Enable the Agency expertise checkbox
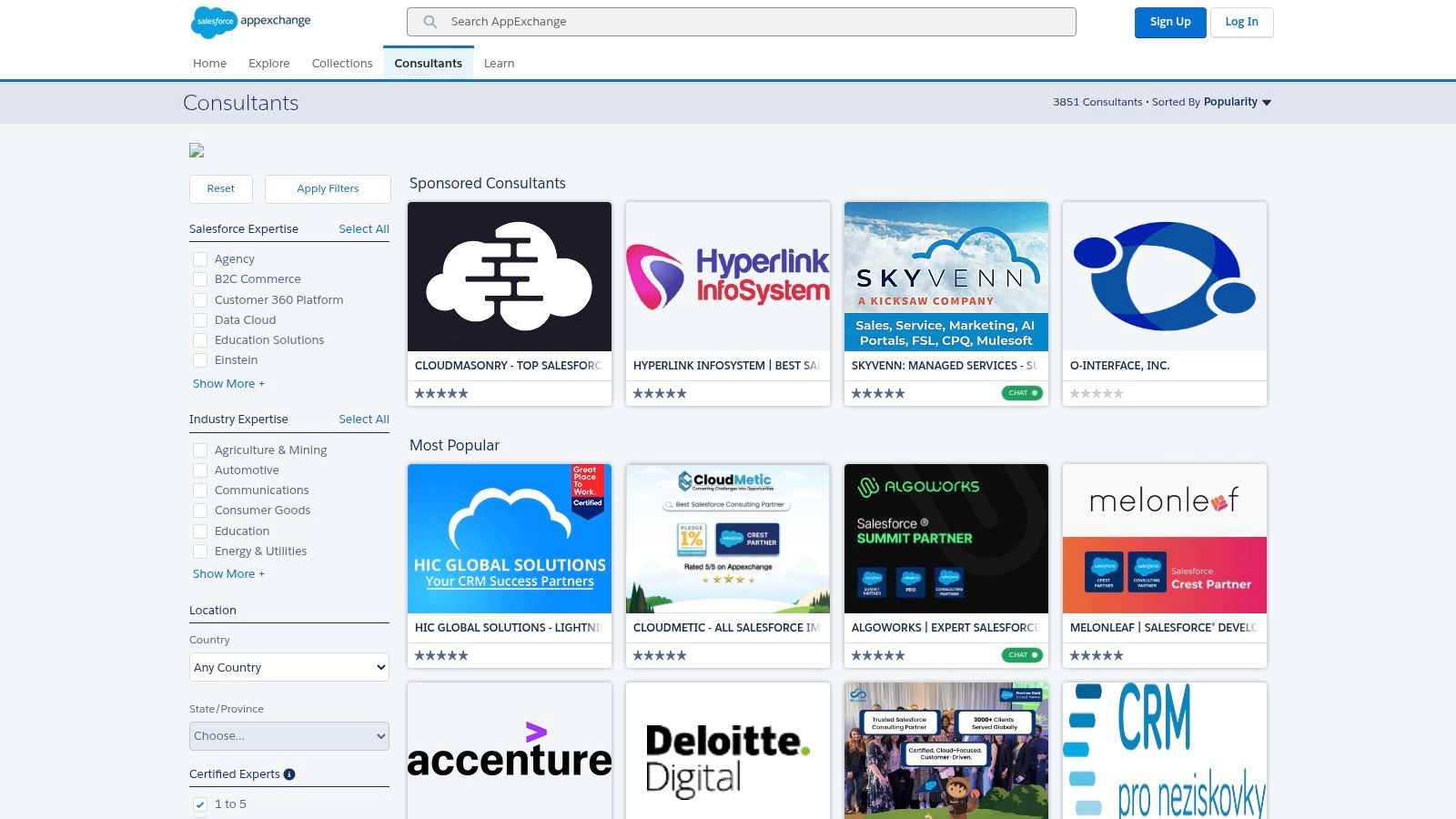This screenshot has width=1456, height=819. [200, 258]
